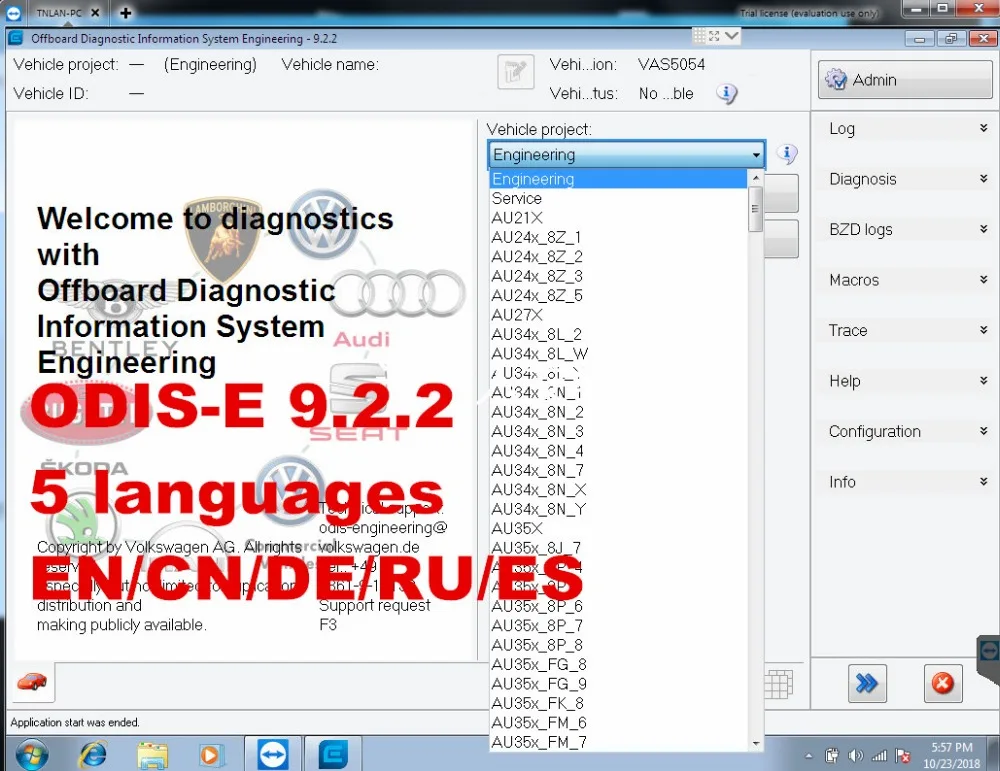Click Action Center flag tray icon

[x=902, y=756]
